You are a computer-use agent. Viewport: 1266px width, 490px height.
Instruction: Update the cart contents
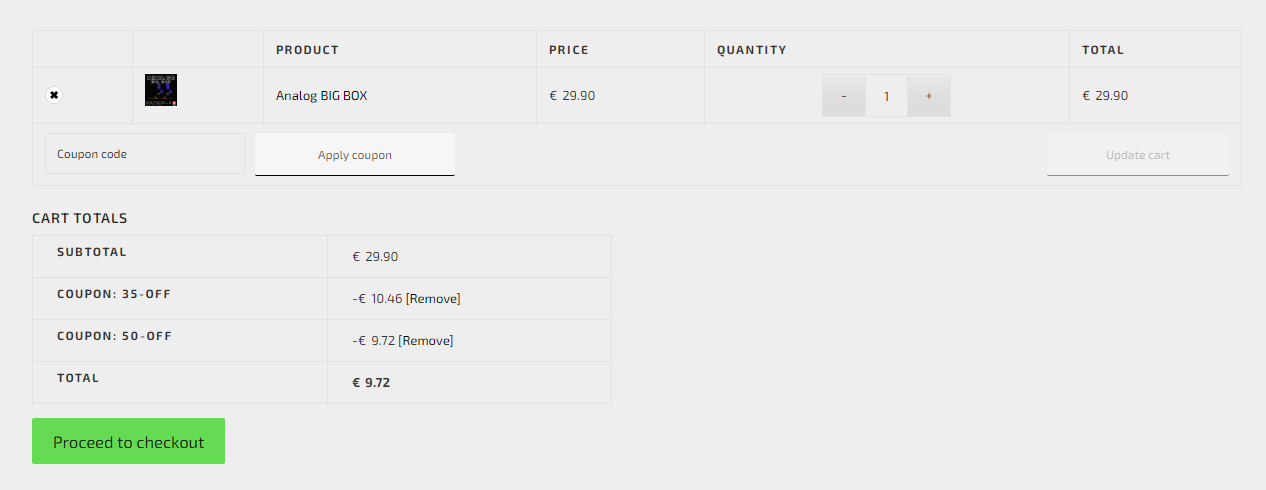(1138, 155)
